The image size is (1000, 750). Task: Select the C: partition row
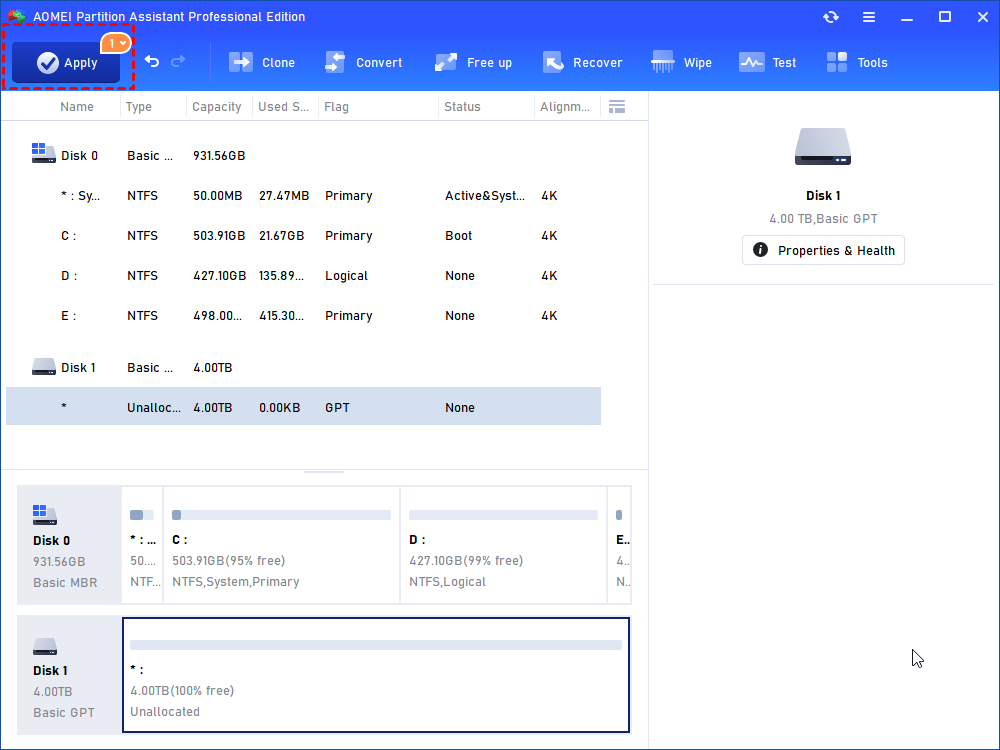coord(300,236)
